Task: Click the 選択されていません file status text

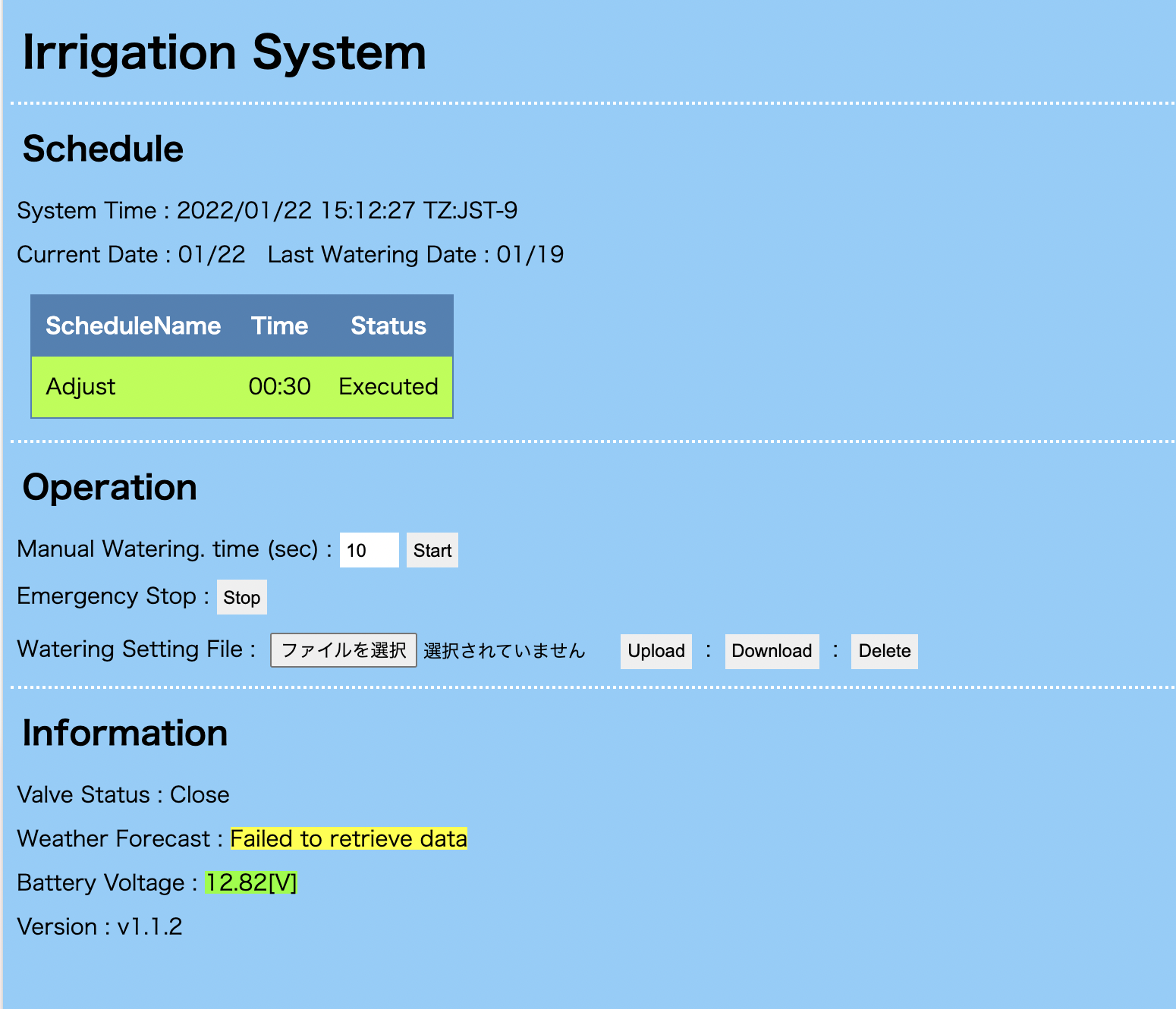Action: click(504, 651)
